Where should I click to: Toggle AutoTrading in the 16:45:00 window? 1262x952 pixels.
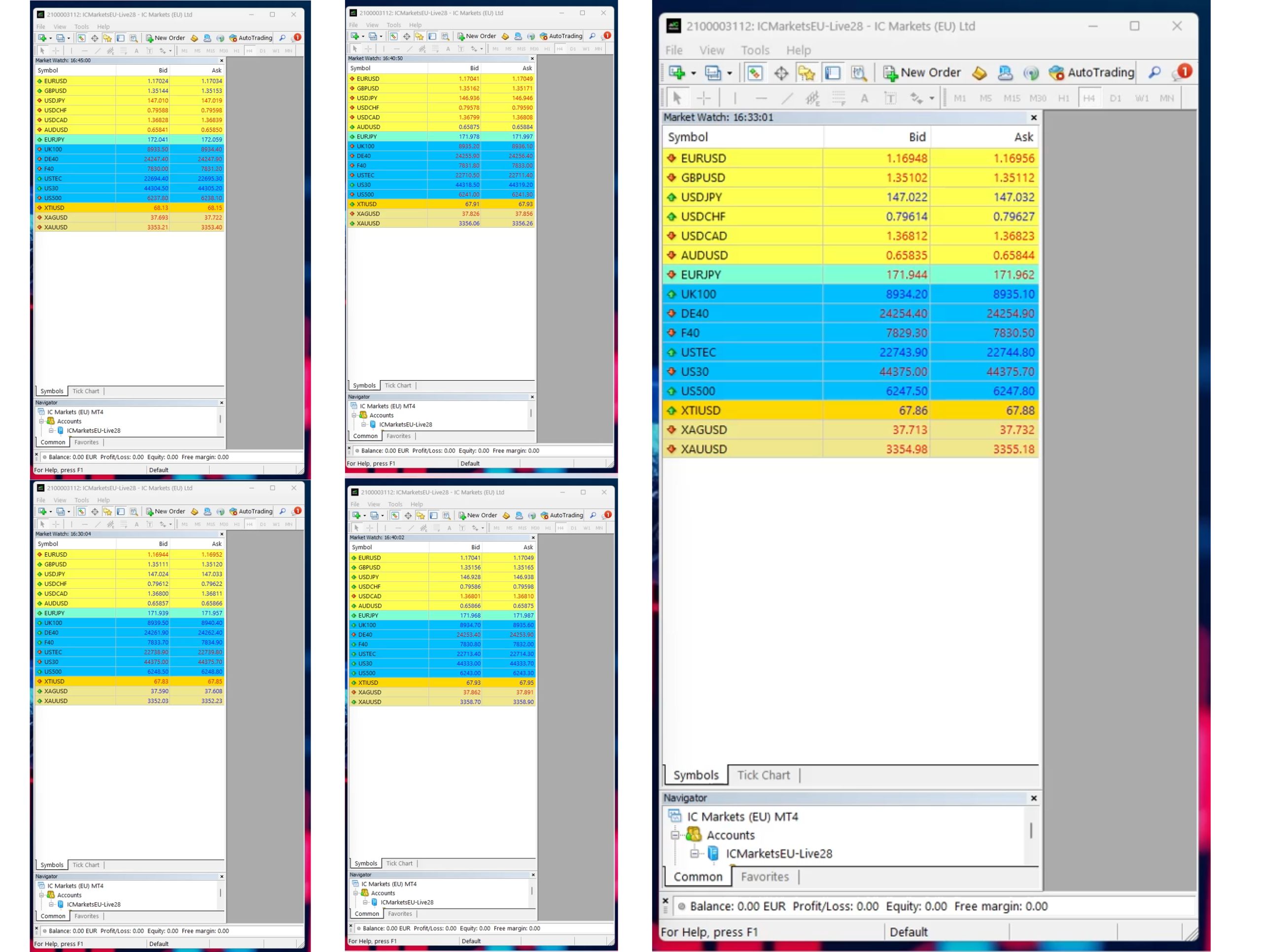pyautogui.click(x=250, y=38)
